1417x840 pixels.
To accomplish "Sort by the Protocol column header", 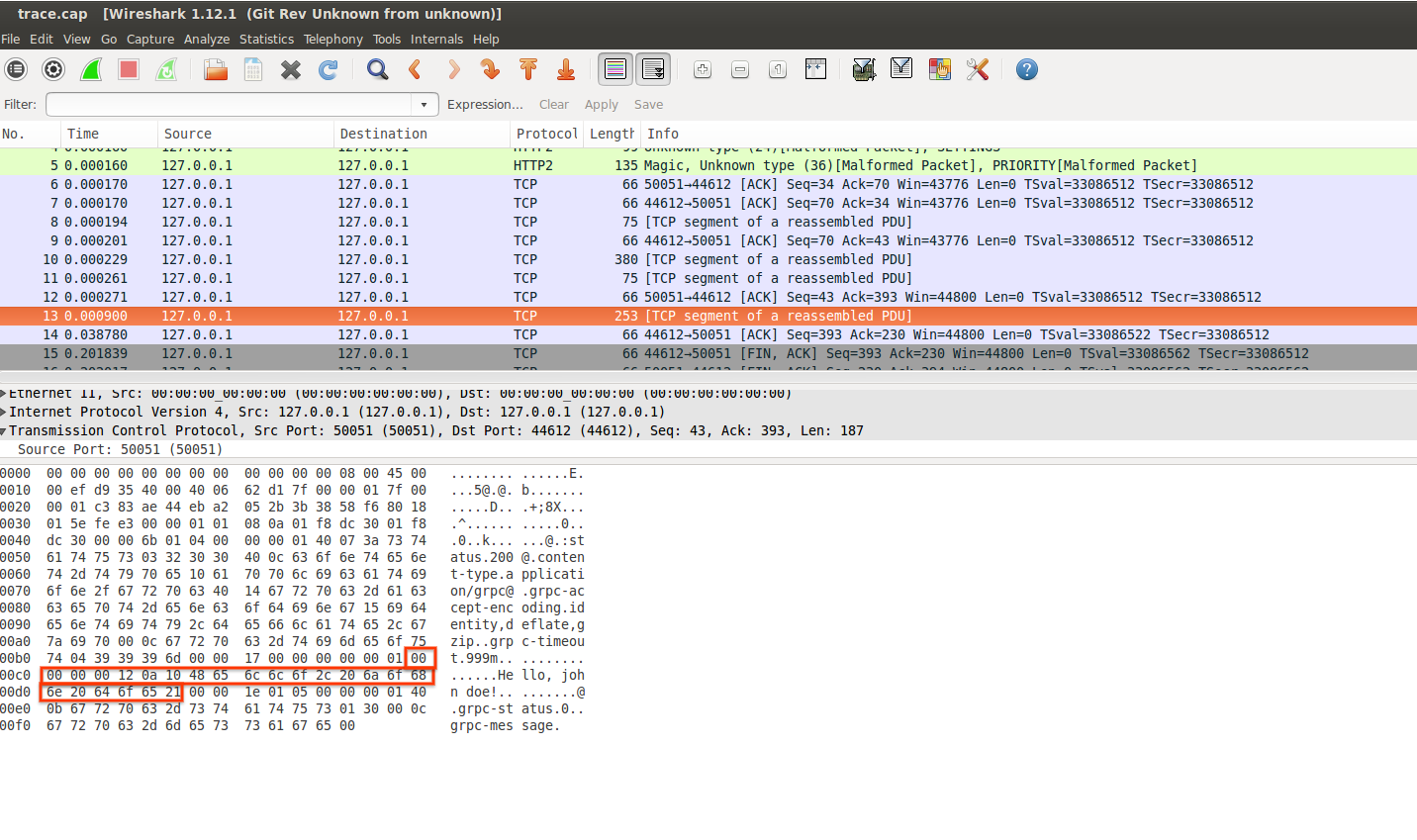I will [x=546, y=134].
